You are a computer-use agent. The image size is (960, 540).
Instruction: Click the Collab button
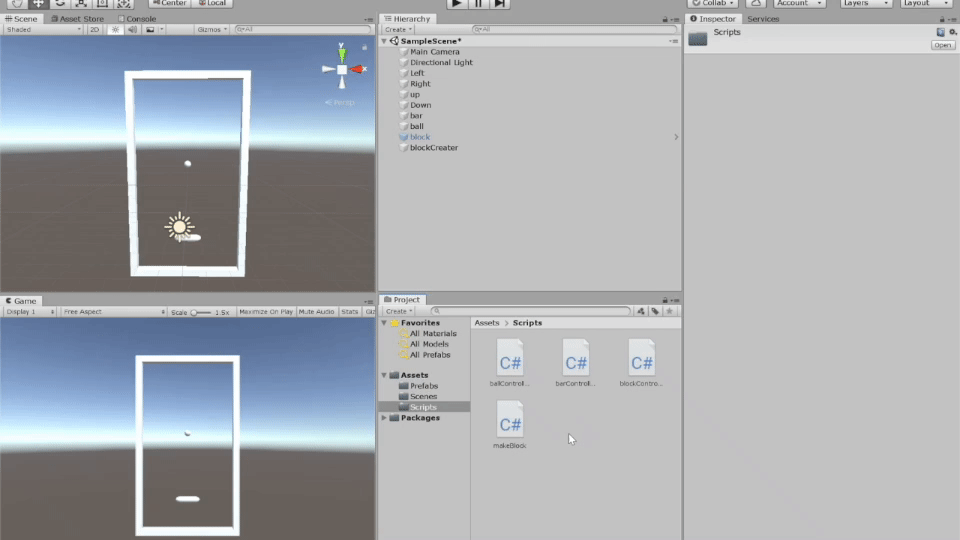713,4
